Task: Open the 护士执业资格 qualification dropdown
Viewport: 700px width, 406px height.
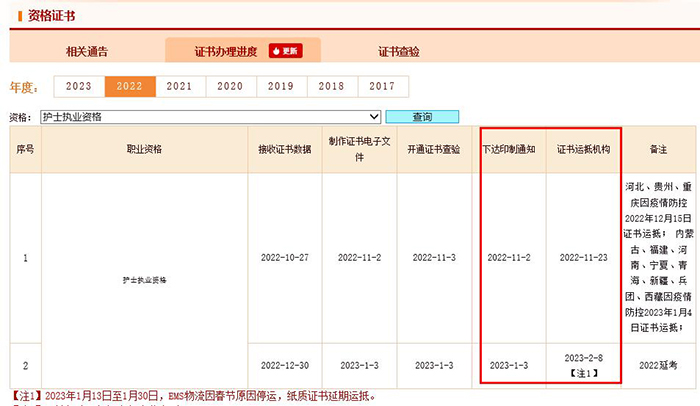Action: tap(210, 117)
